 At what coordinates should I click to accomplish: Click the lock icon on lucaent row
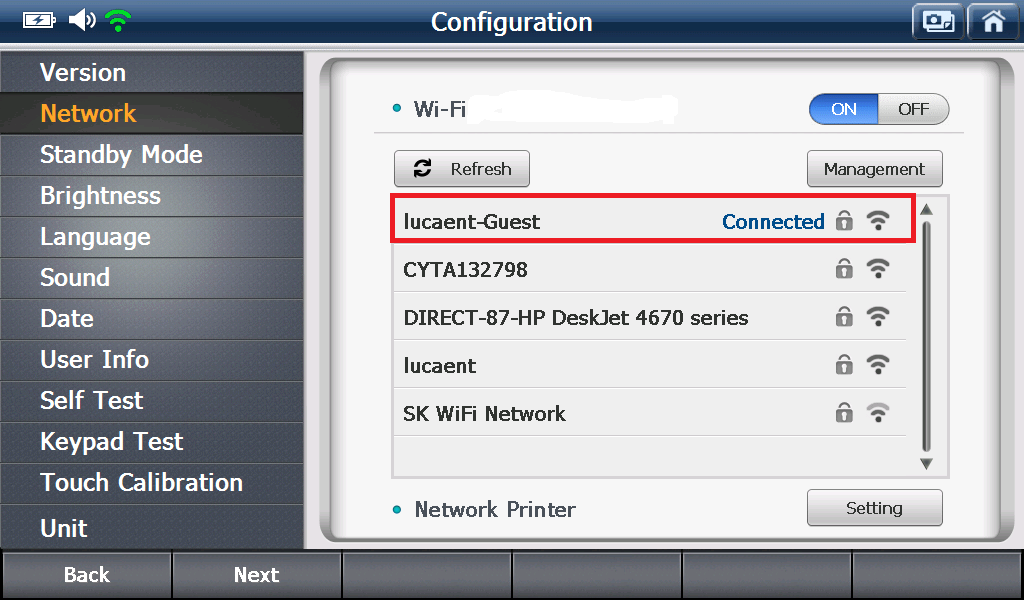tap(844, 364)
